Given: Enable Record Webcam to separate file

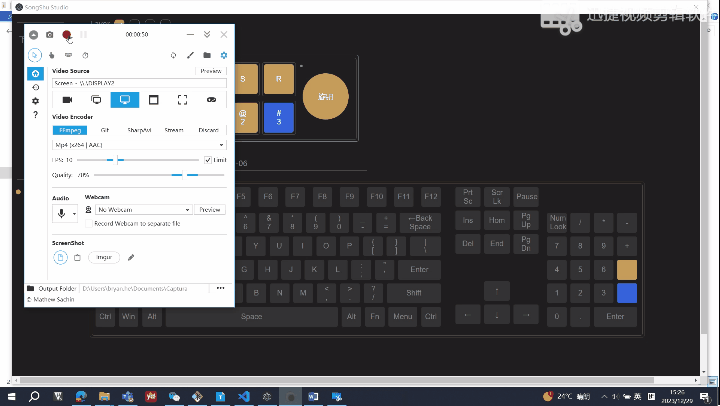Looking at the screenshot, I should 89,224.
